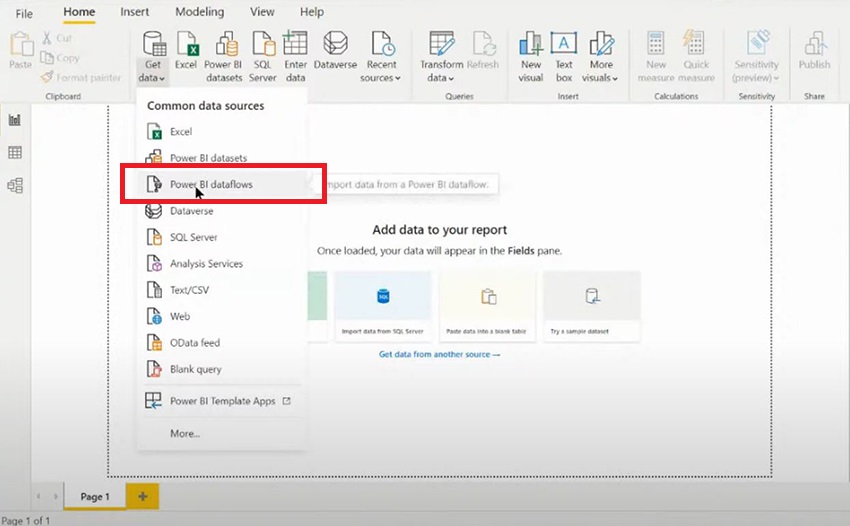The image size is (850, 526).
Task: Insert a New visual
Action: click(x=531, y=57)
